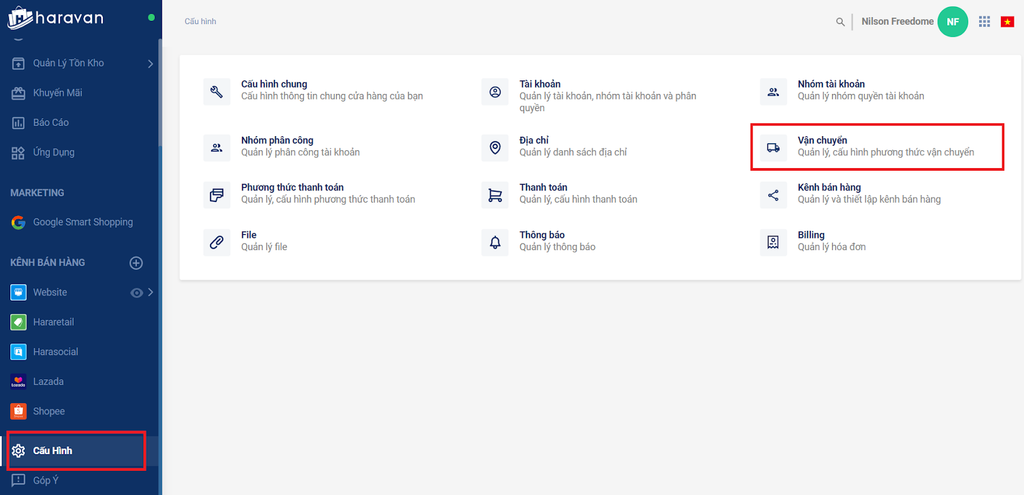Toggle the Website eye preview icon
This screenshot has height=495, width=1024.
point(136,293)
